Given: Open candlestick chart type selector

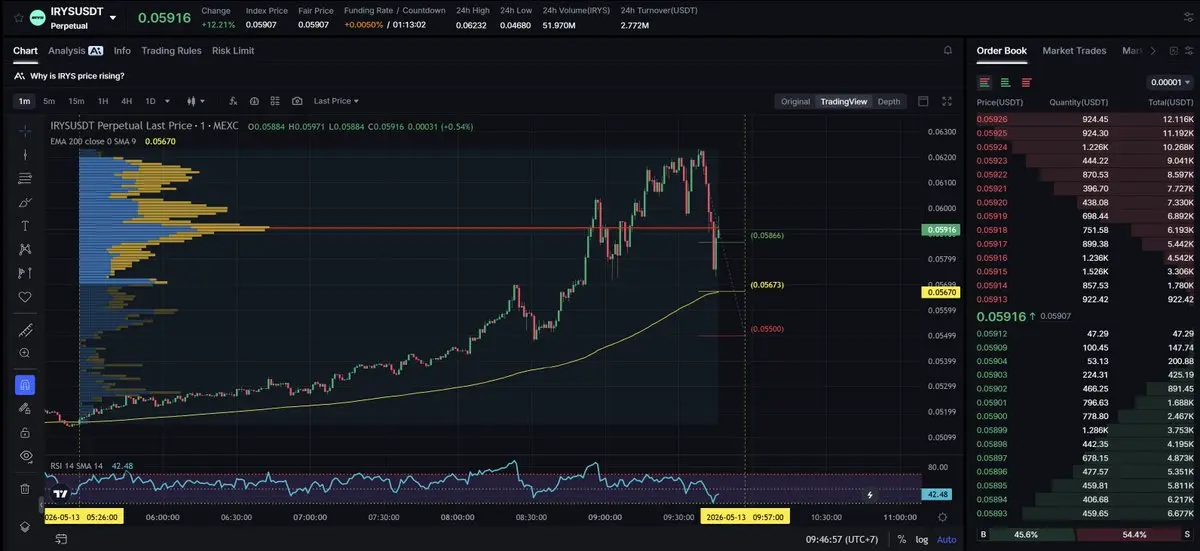Looking at the screenshot, I should tap(195, 101).
